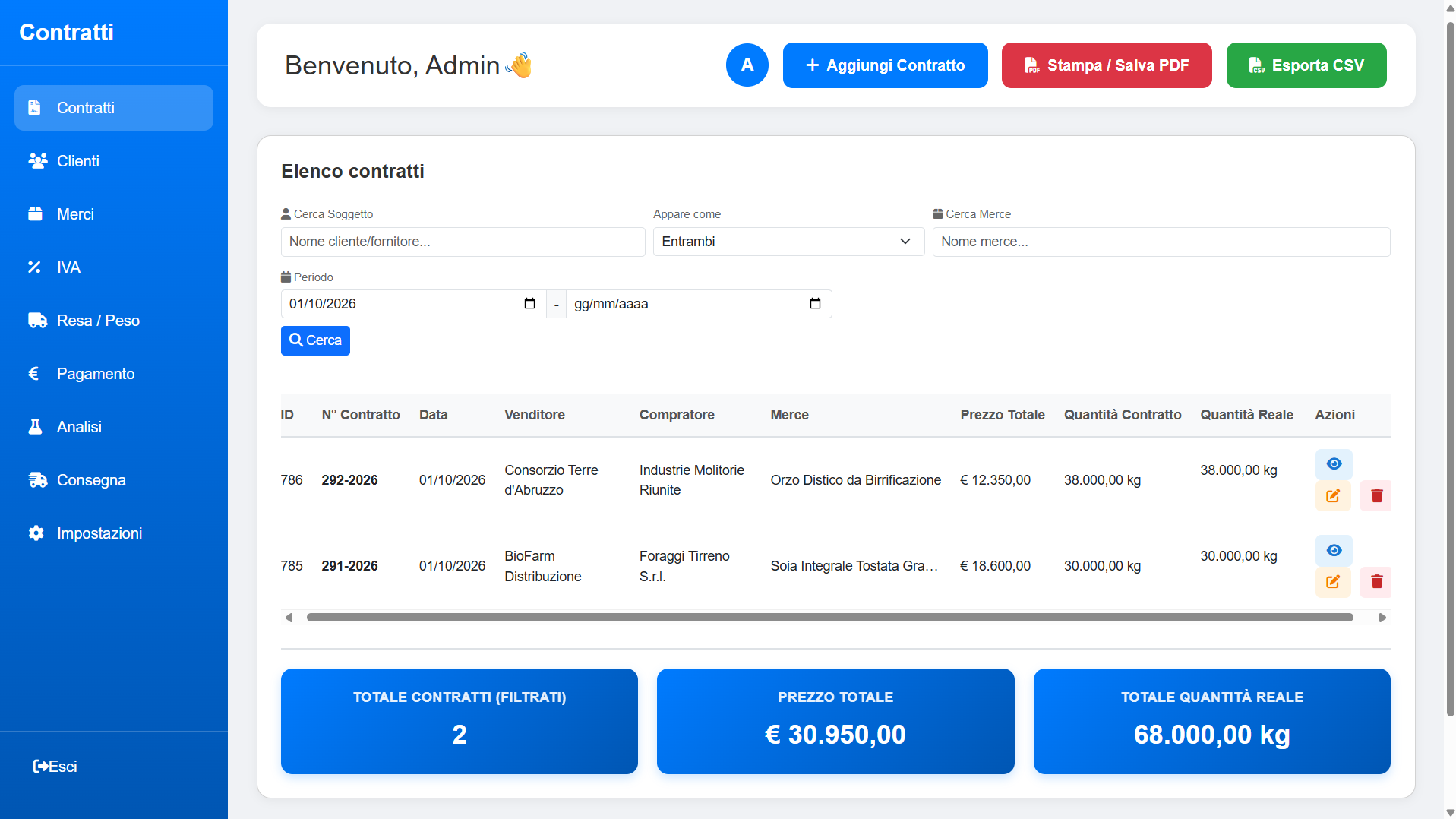Click contract number 292-2026
Image resolution: width=1456 pixels, height=819 pixels.
click(349, 480)
